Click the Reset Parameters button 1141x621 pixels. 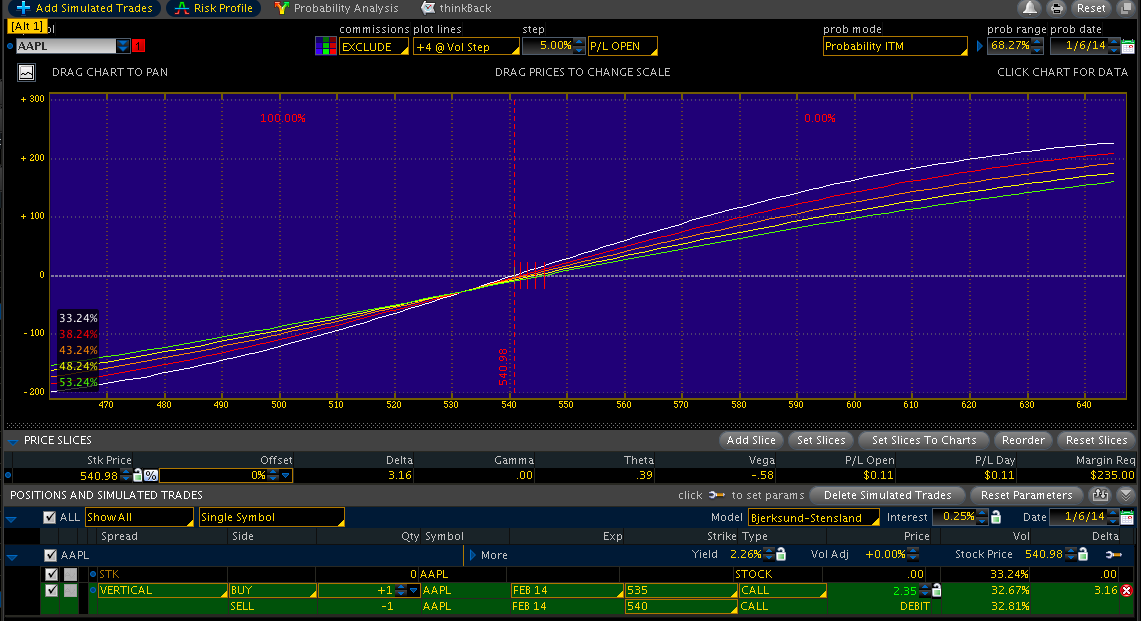click(1026, 495)
